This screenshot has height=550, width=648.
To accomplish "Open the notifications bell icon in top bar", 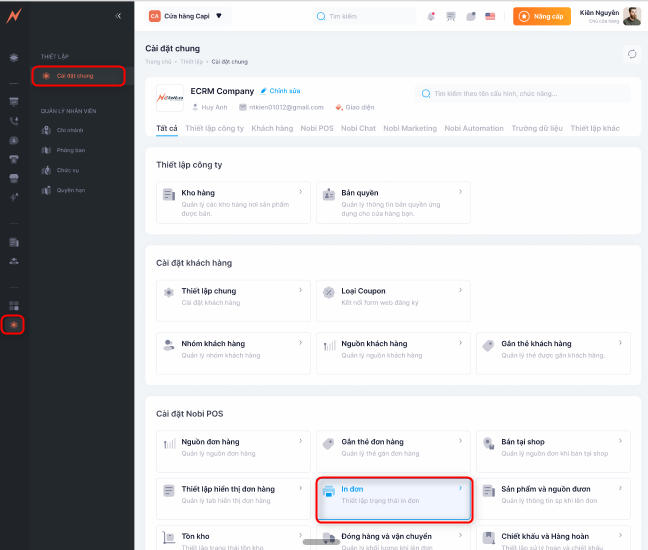I will (x=431, y=16).
